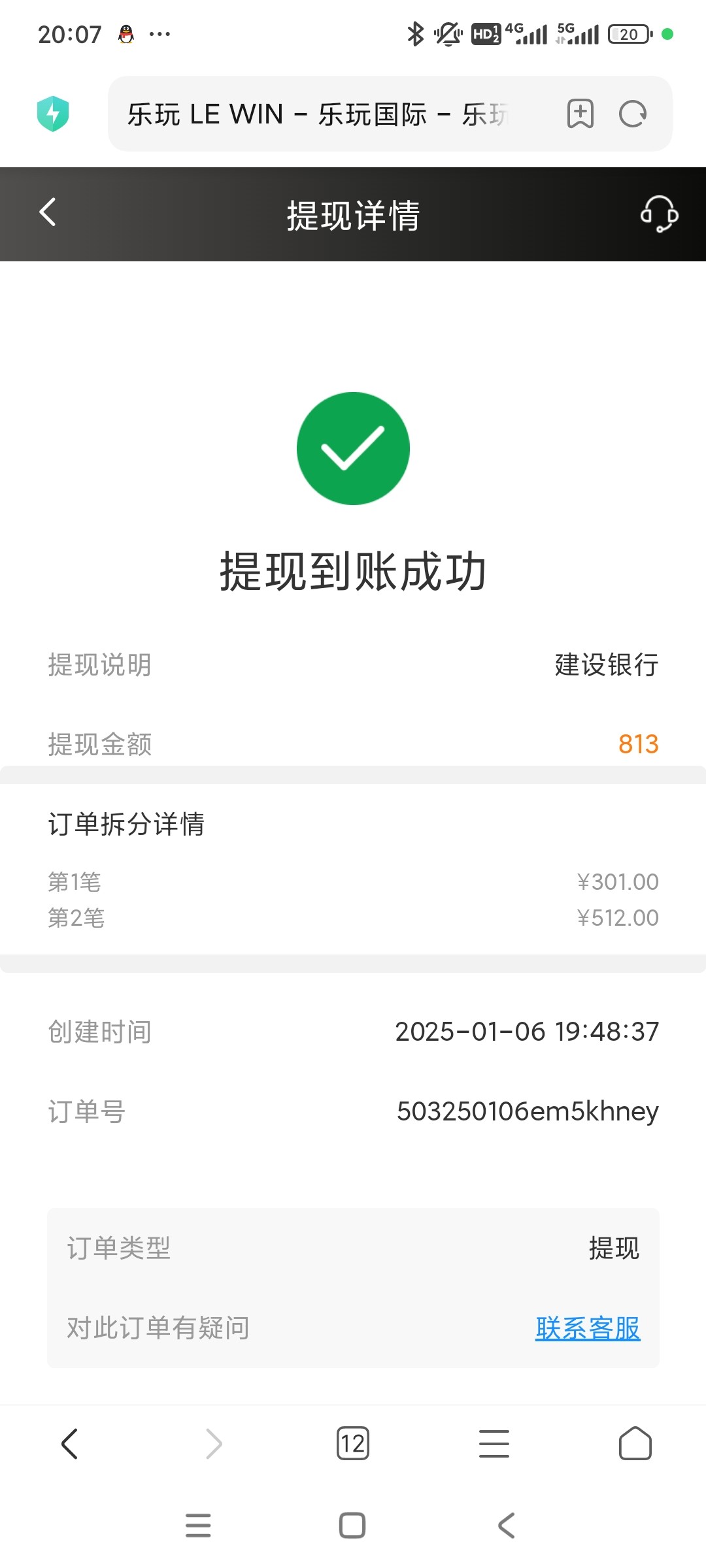Tap the green success checkmark icon

pos(353,448)
